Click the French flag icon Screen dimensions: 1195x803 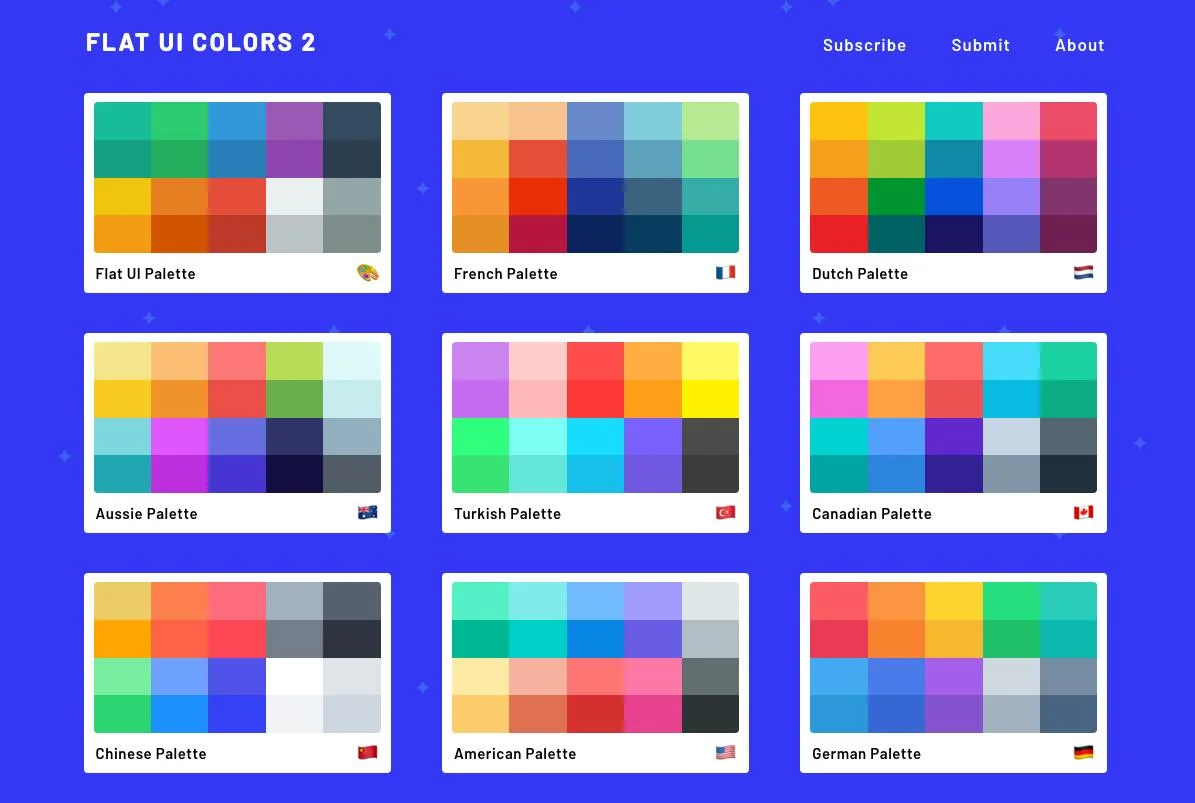coord(726,272)
